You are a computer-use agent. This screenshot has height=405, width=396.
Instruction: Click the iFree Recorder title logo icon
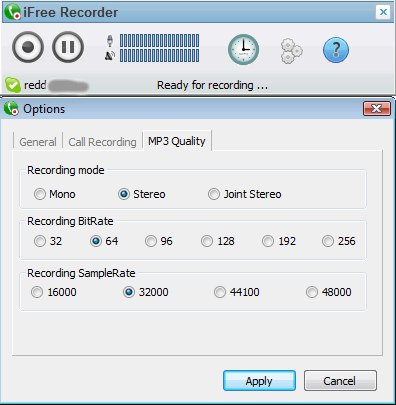(x=13, y=12)
